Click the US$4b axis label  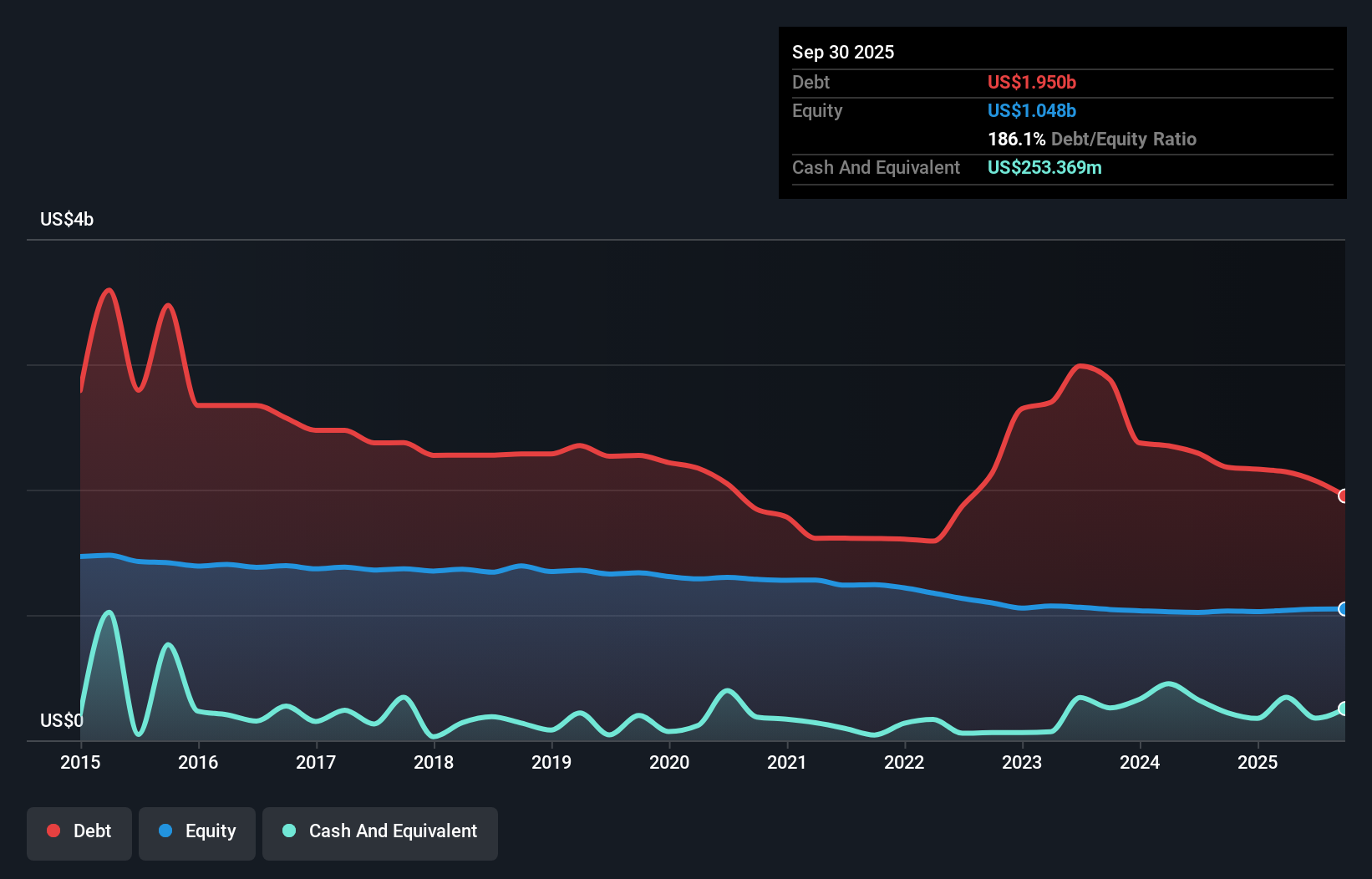pyautogui.click(x=67, y=219)
